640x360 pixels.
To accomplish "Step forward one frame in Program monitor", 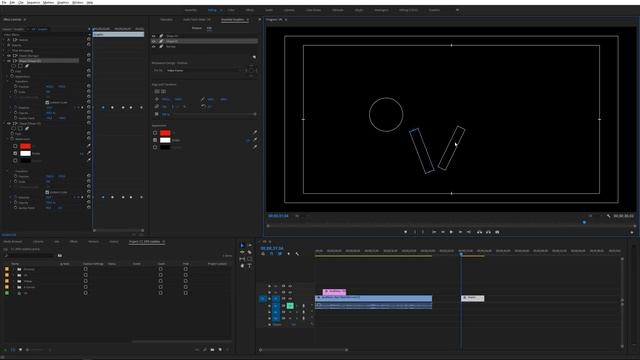I will tap(460, 232).
